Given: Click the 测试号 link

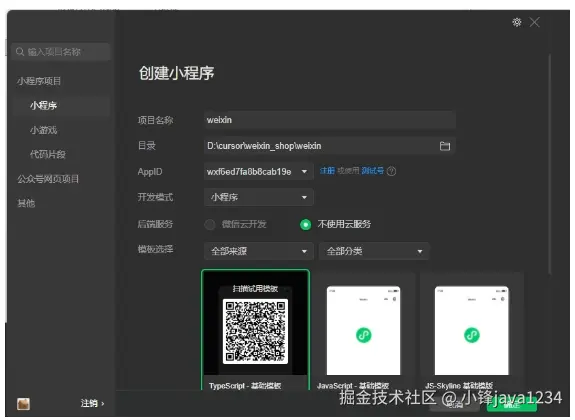Looking at the screenshot, I should point(373,171).
